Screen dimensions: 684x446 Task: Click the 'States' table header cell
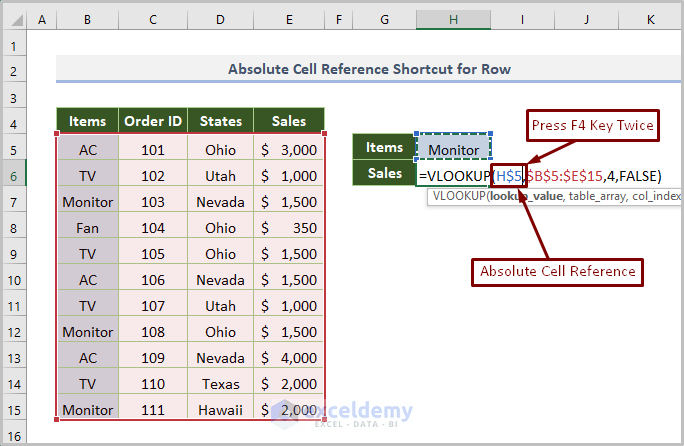coord(220,121)
